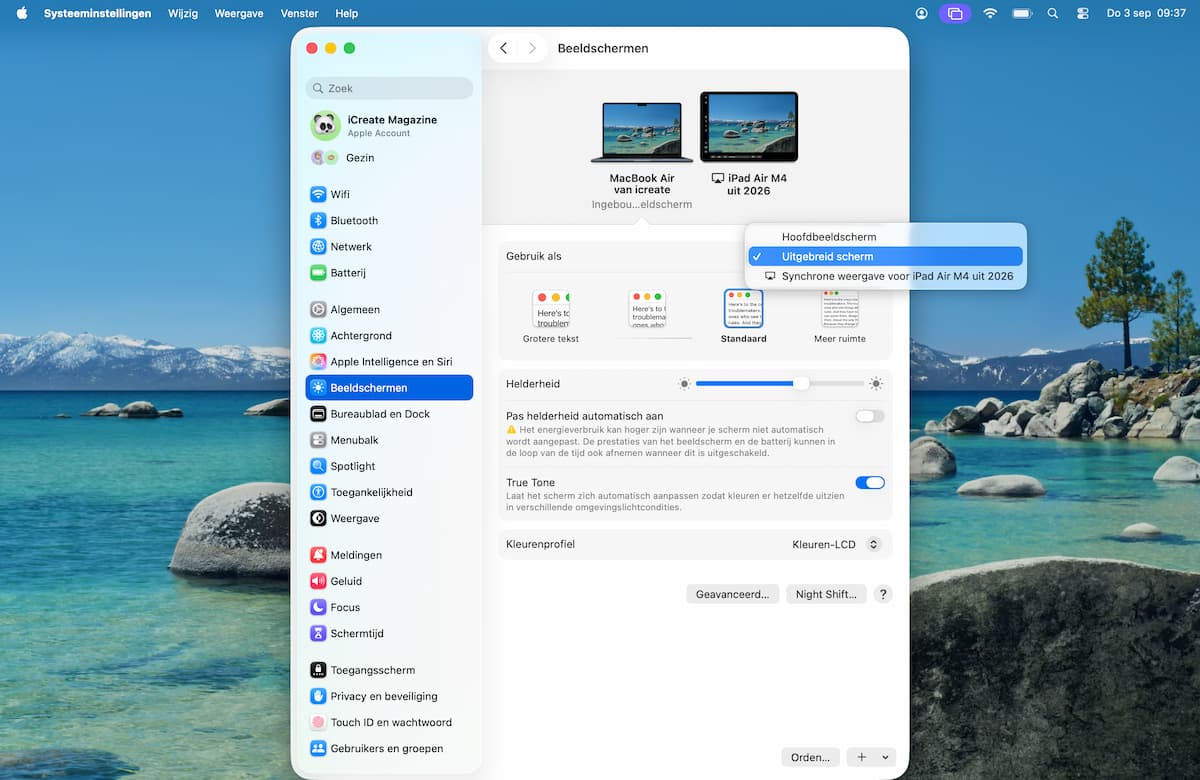The width and height of the screenshot is (1200, 780).
Task: Click the forward chevron navigation button
Action: [532, 48]
